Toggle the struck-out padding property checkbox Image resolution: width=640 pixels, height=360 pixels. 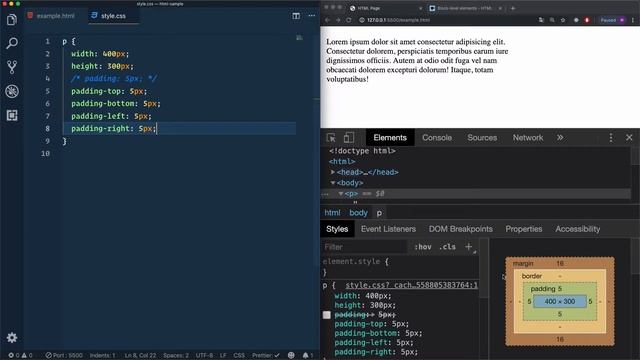coord(327,315)
